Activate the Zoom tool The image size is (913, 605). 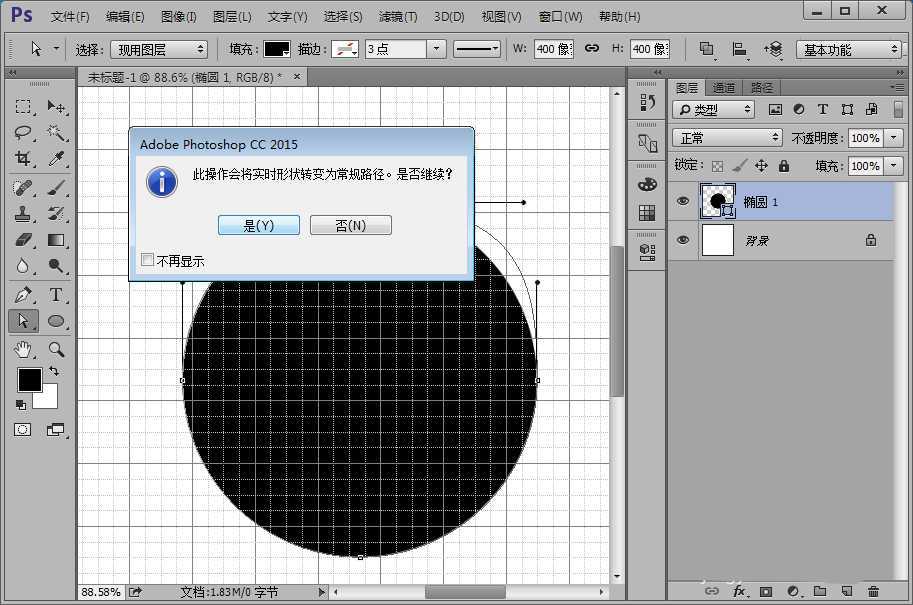coord(56,349)
